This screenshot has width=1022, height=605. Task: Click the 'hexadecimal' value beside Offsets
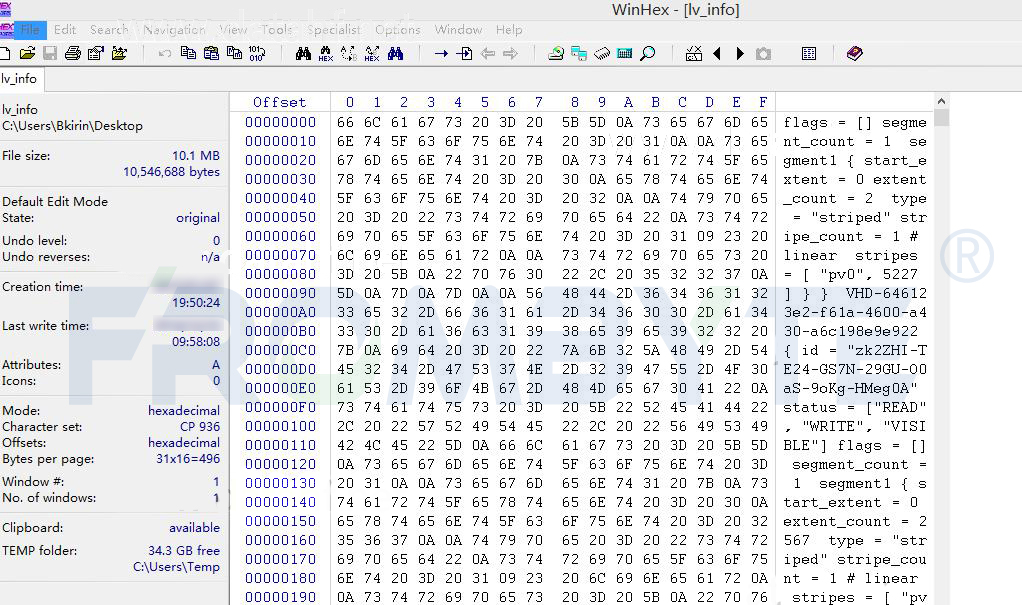(184, 443)
